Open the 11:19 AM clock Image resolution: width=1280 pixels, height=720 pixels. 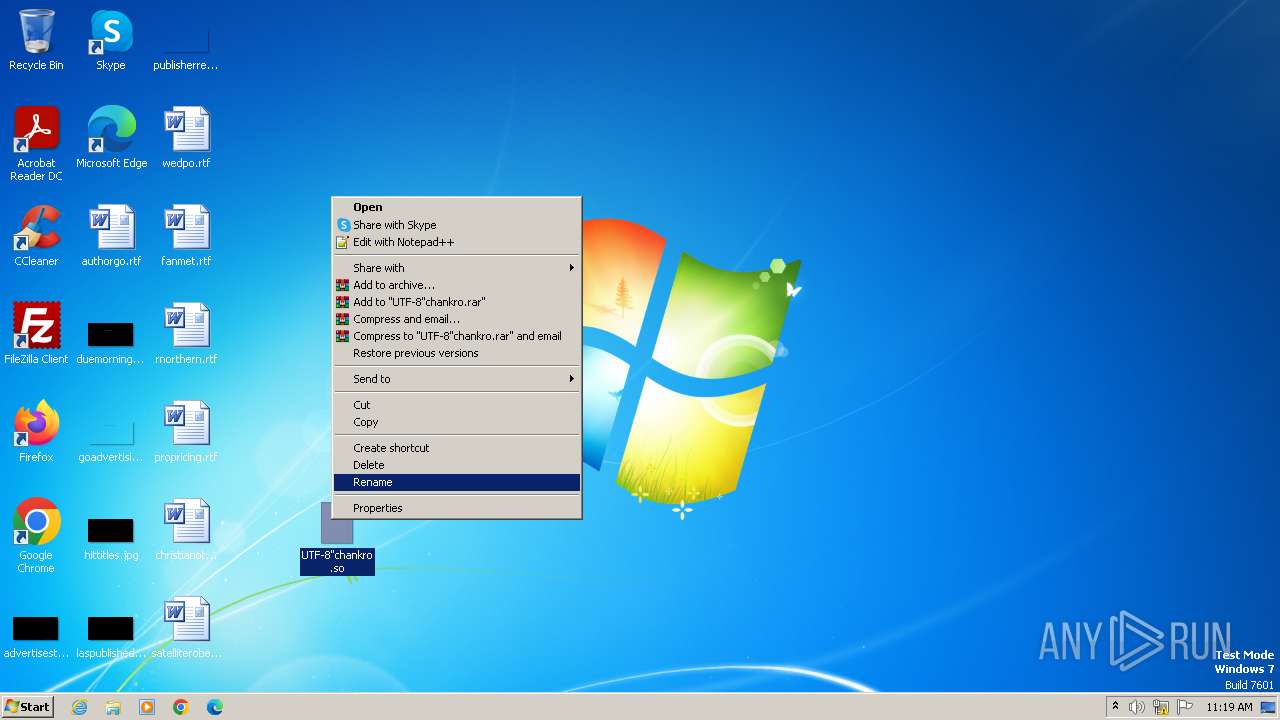1229,707
